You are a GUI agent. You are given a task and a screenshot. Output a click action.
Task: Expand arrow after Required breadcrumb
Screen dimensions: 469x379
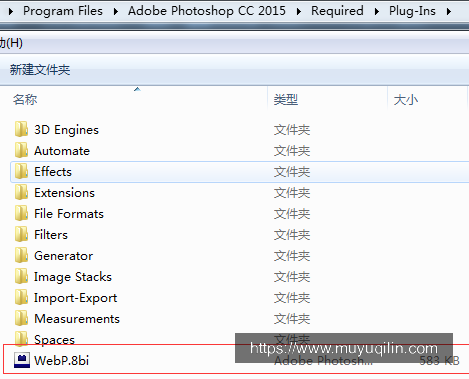click(x=377, y=12)
